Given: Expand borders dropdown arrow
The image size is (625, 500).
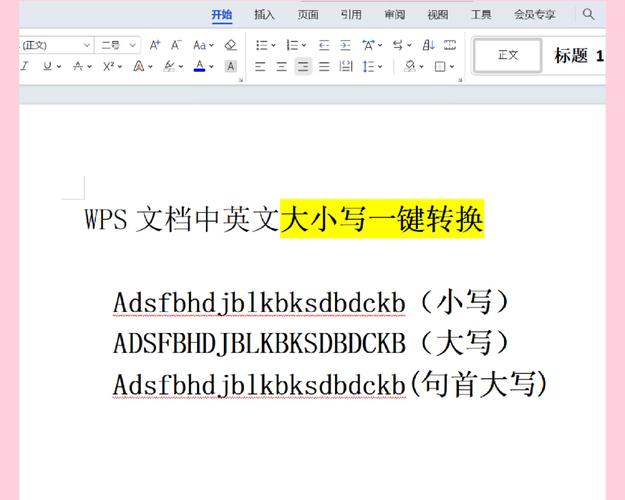Looking at the screenshot, I should [452, 67].
